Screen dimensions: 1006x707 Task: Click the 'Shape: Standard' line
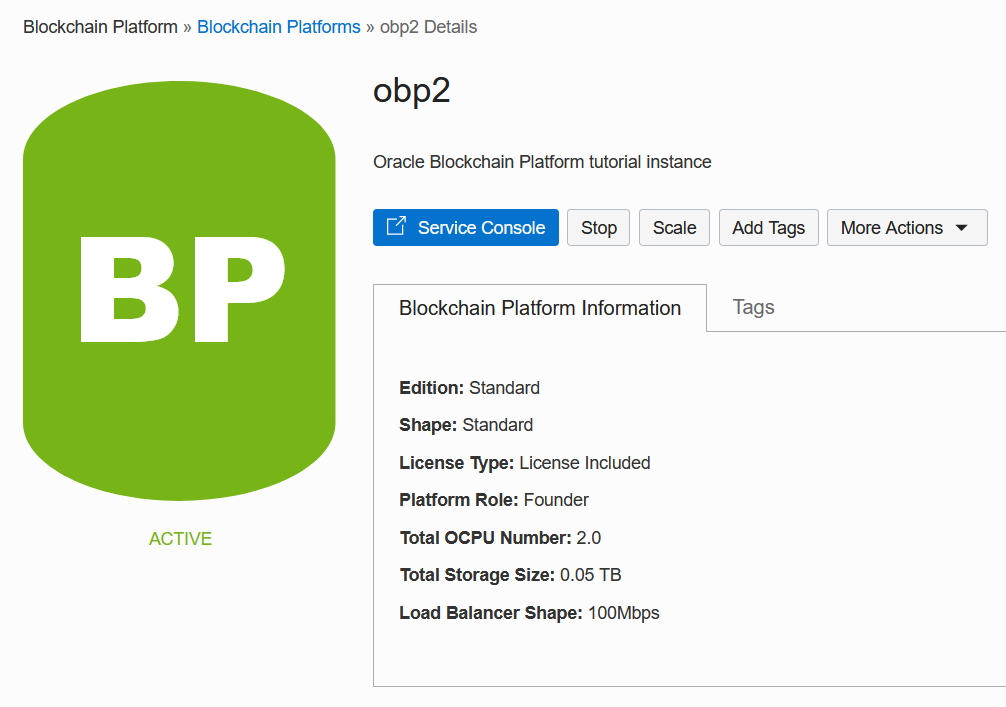[466, 425]
